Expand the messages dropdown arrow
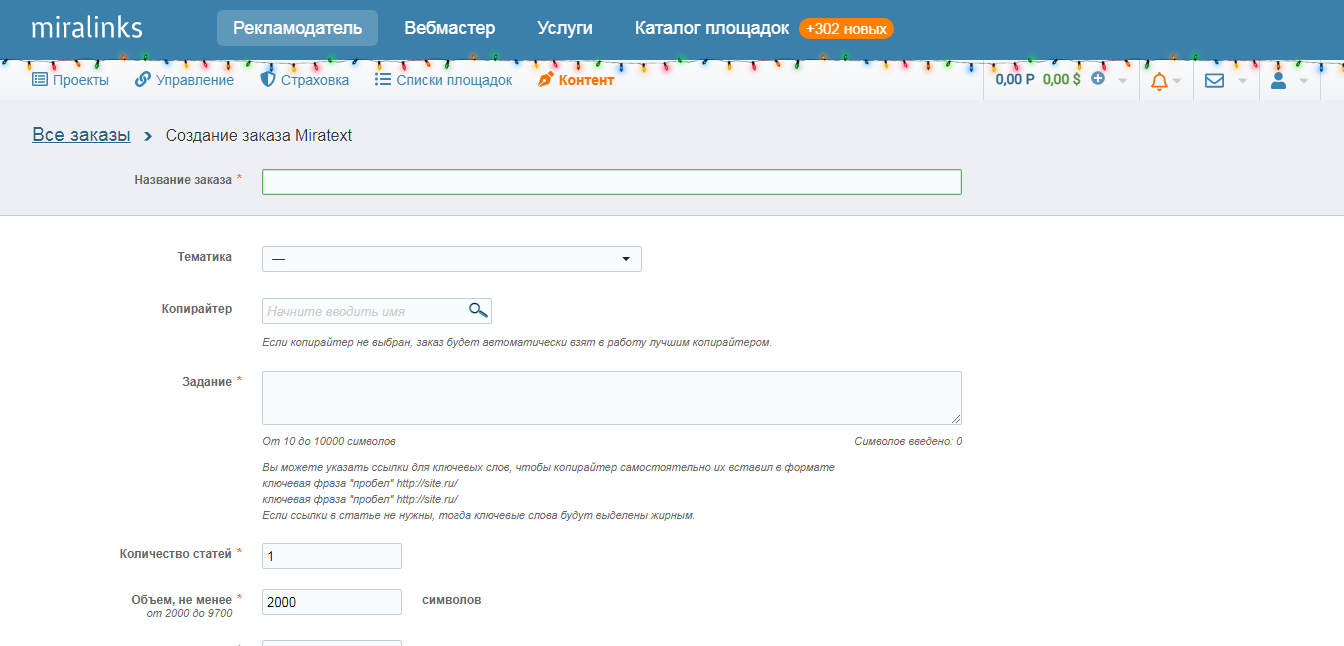 pyautogui.click(x=1243, y=81)
